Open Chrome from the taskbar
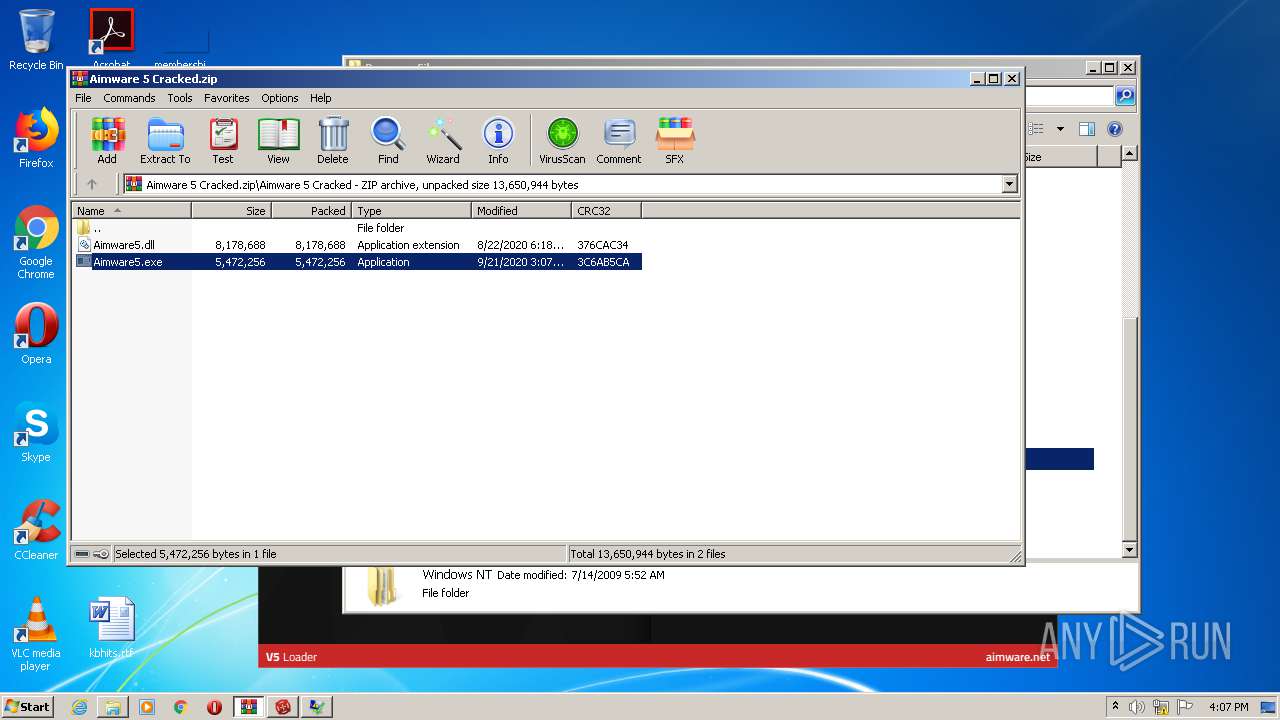 point(180,707)
